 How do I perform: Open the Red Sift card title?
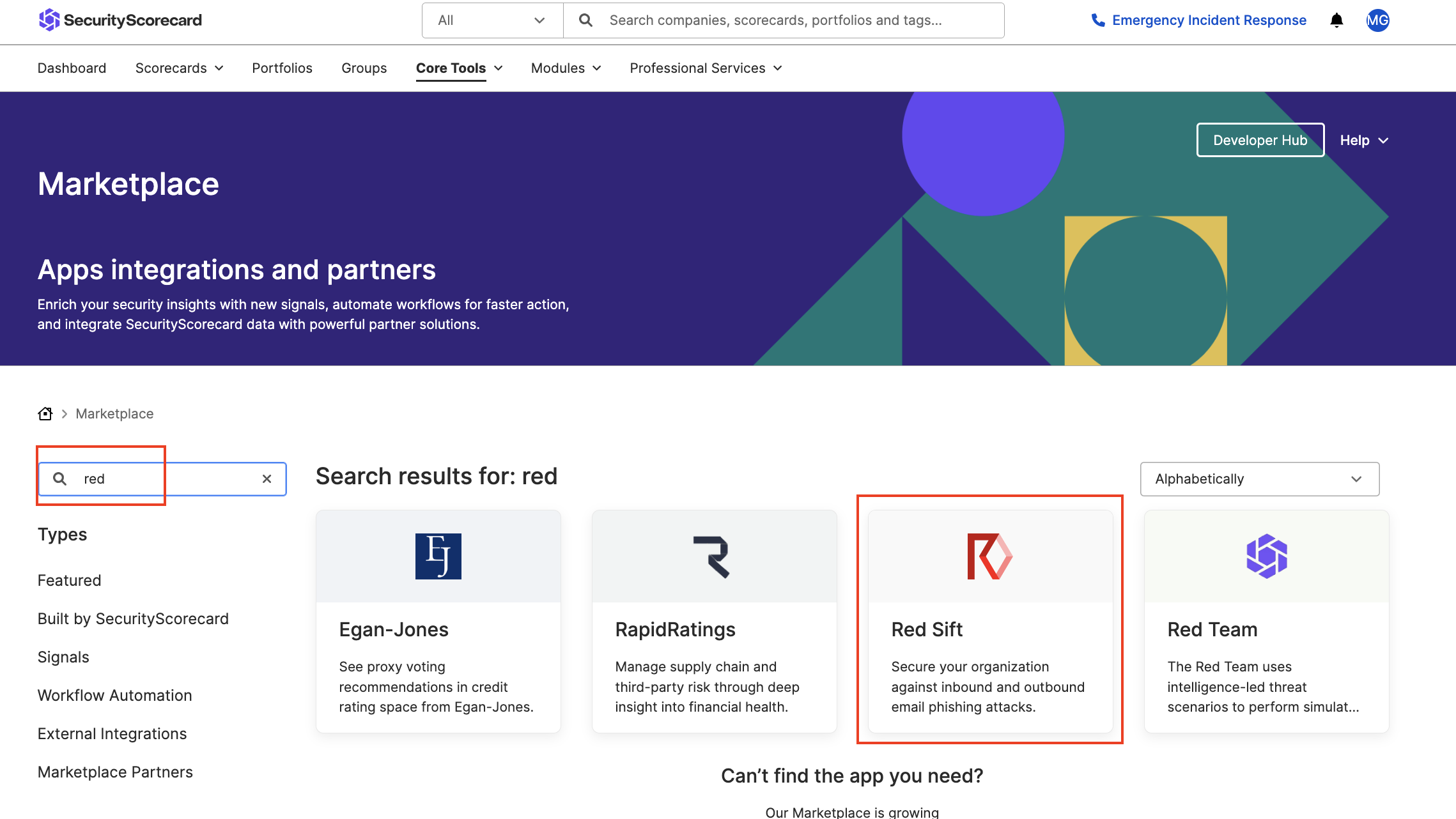tap(927, 629)
